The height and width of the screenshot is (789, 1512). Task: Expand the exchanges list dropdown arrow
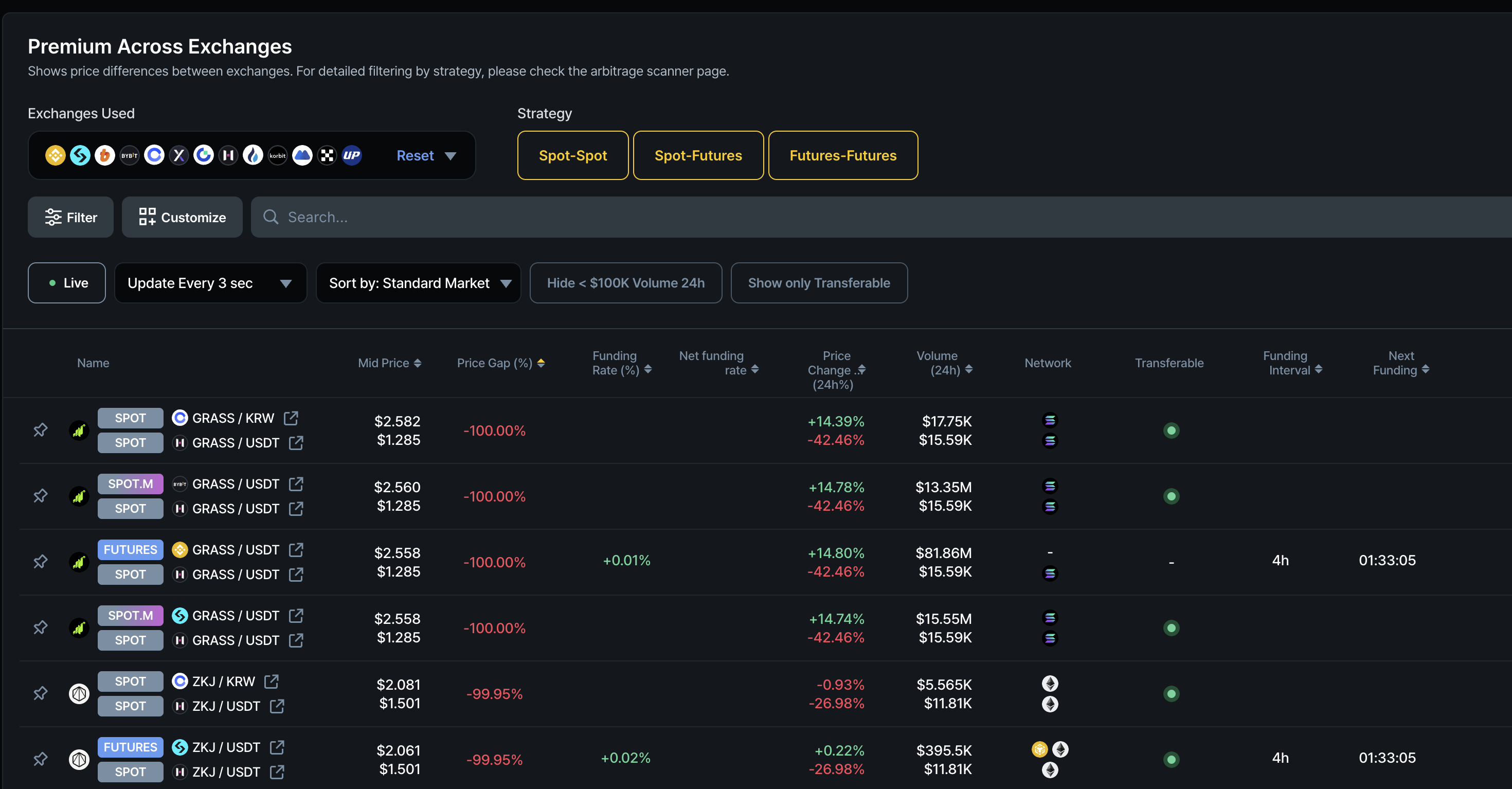451,156
